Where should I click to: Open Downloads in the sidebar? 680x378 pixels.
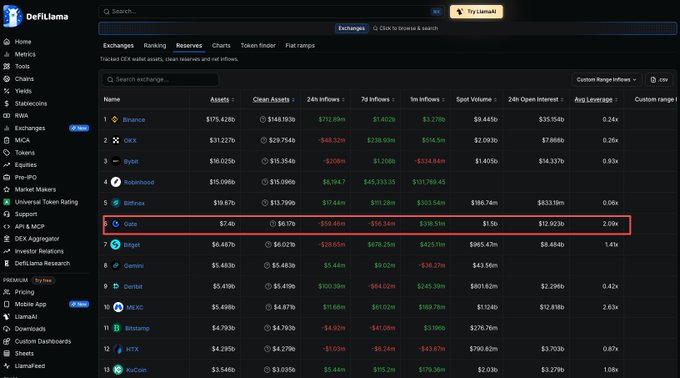coord(30,329)
